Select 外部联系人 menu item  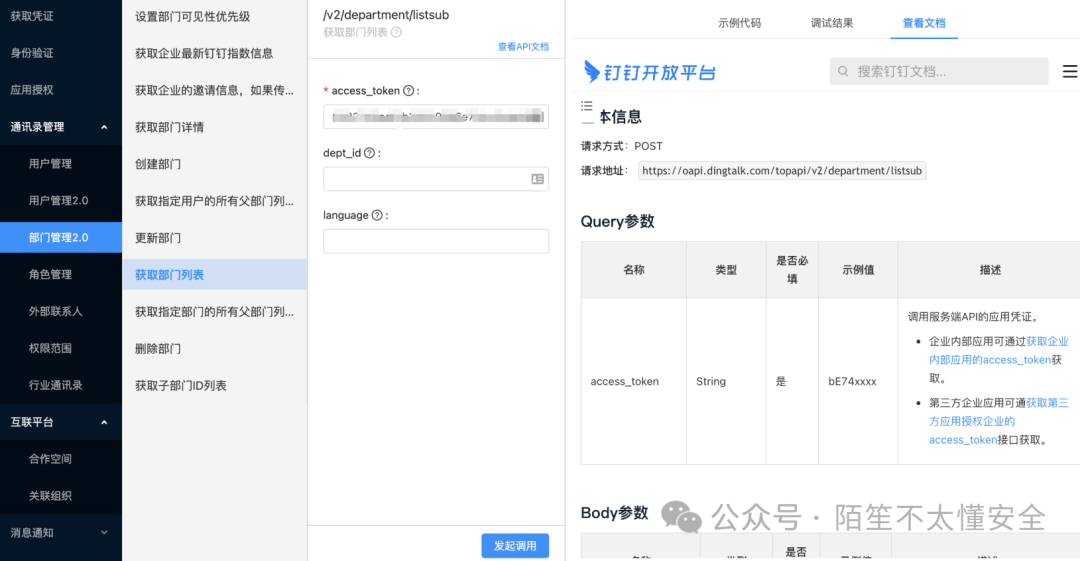(61, 311)
